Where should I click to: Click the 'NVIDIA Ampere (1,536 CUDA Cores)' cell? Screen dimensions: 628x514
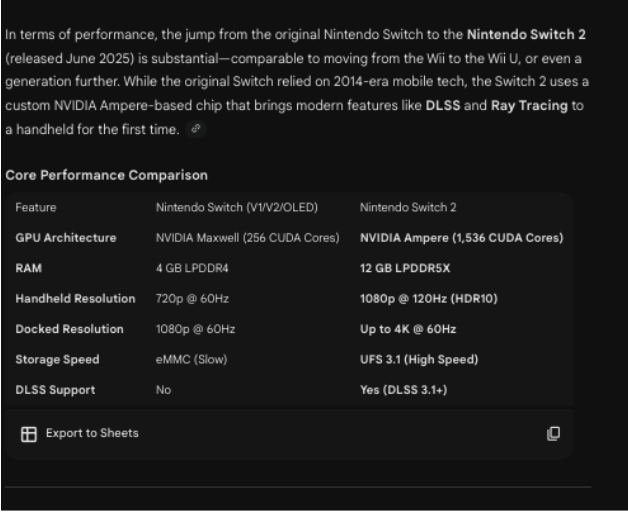461,238
